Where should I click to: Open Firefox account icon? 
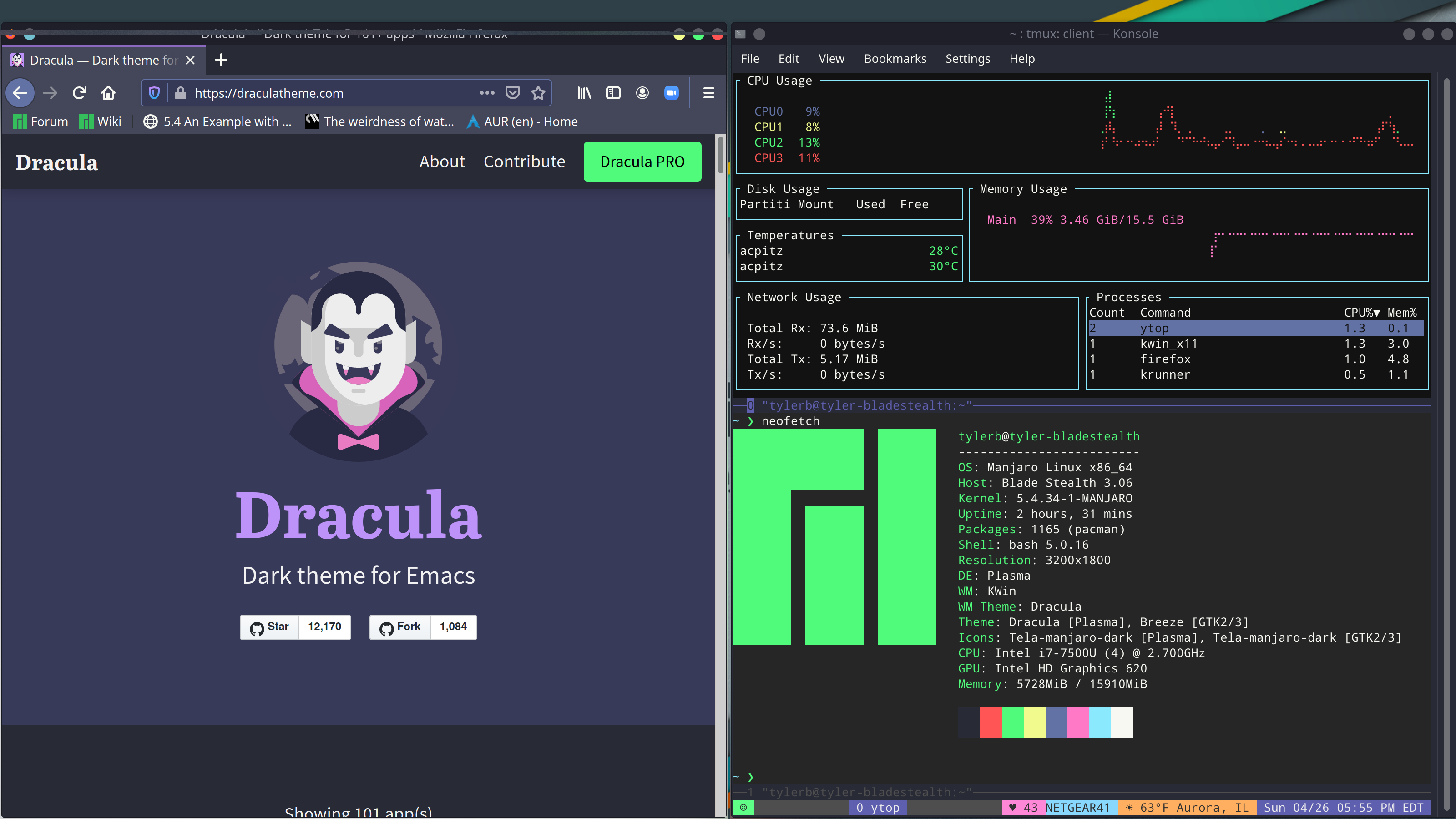642,93
